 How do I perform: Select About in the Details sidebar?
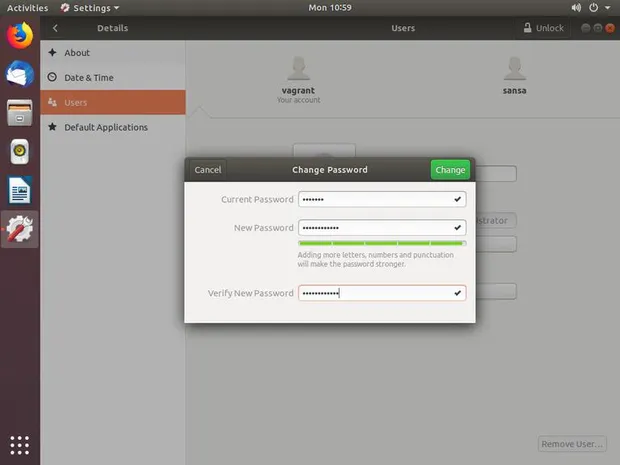click(113, 53)
